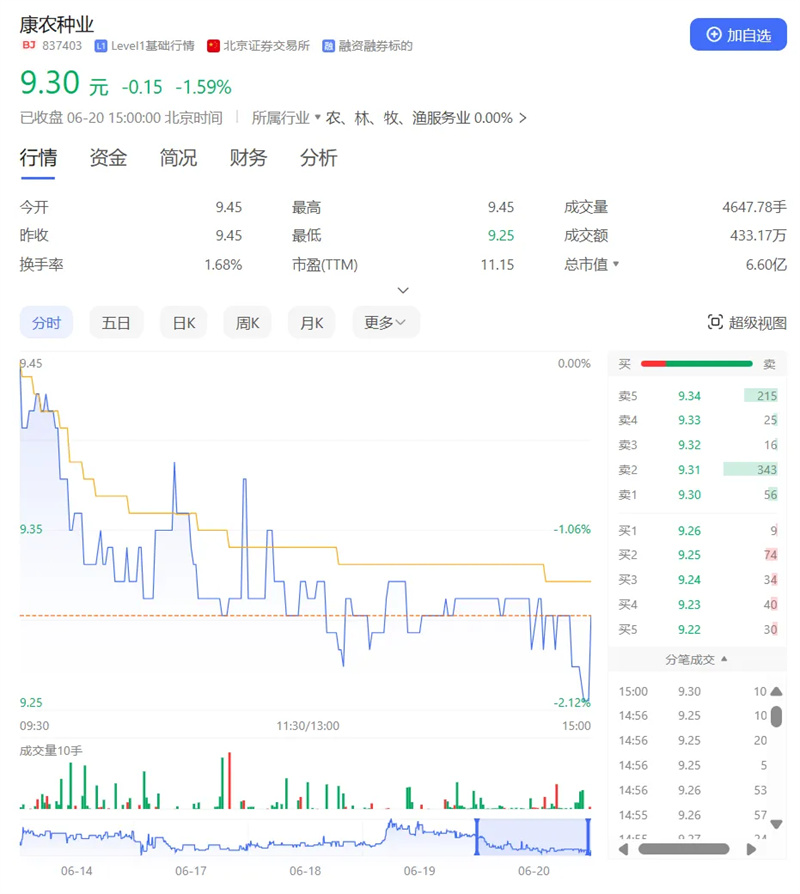Click the 融资融券标的 badge icon

(328, 46)
